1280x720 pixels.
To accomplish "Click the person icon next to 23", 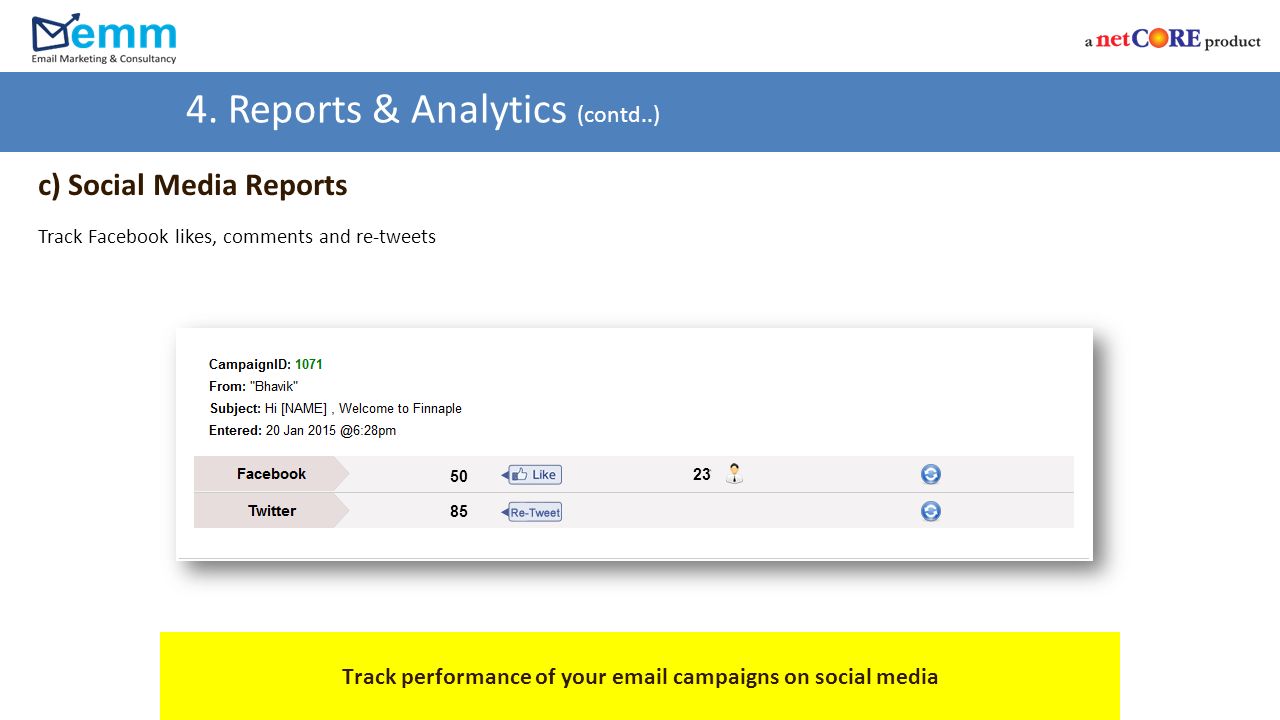I will [735, 474].
